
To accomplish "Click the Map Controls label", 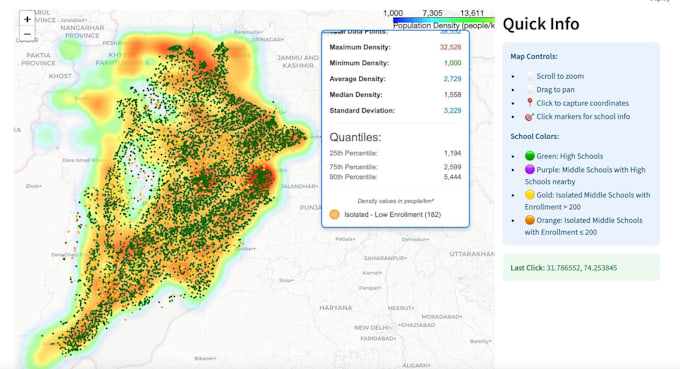I will pyautogui.click(x=534, y=56).
